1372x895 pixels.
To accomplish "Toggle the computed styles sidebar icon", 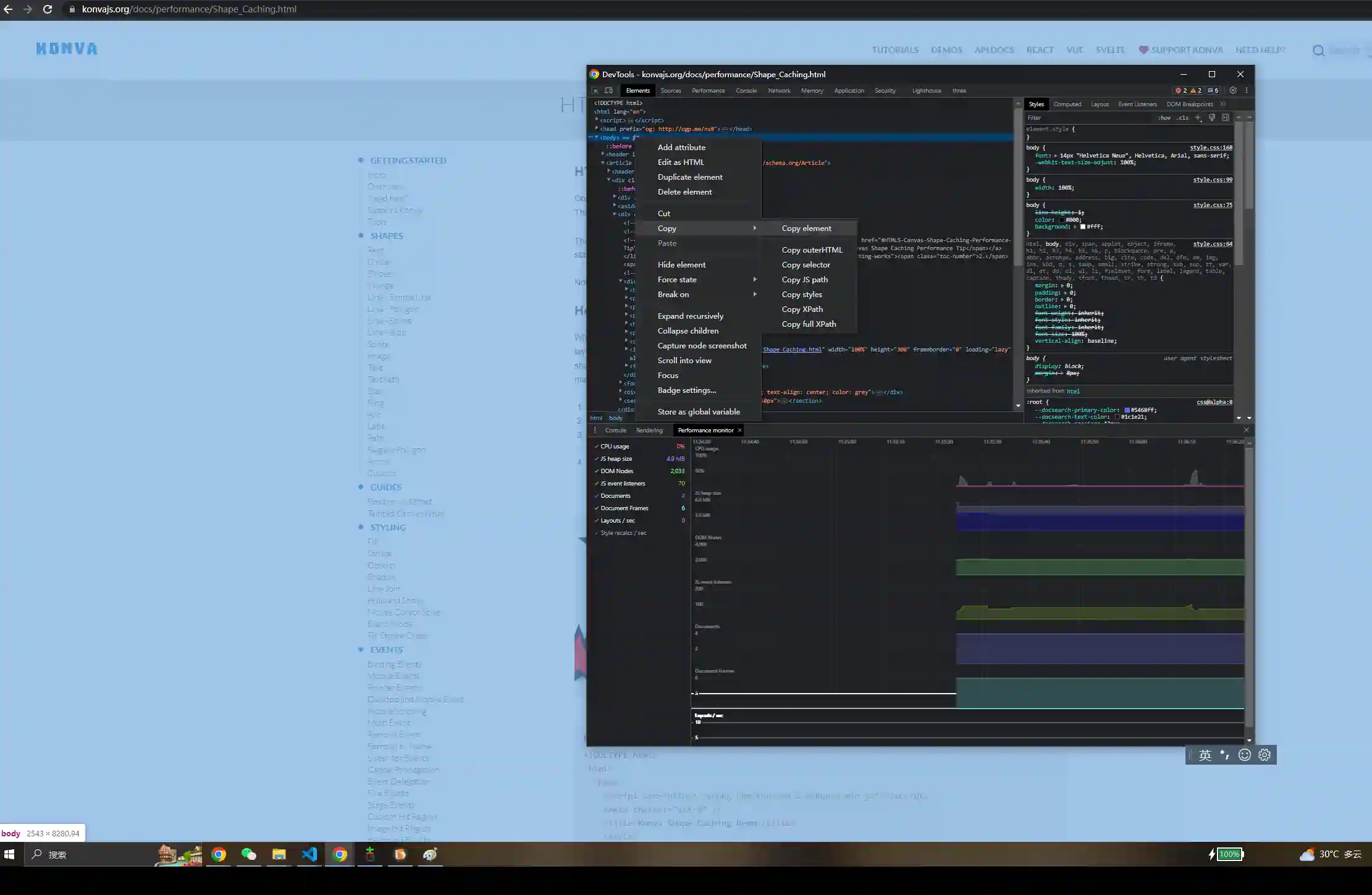I will pos(1225,117).
